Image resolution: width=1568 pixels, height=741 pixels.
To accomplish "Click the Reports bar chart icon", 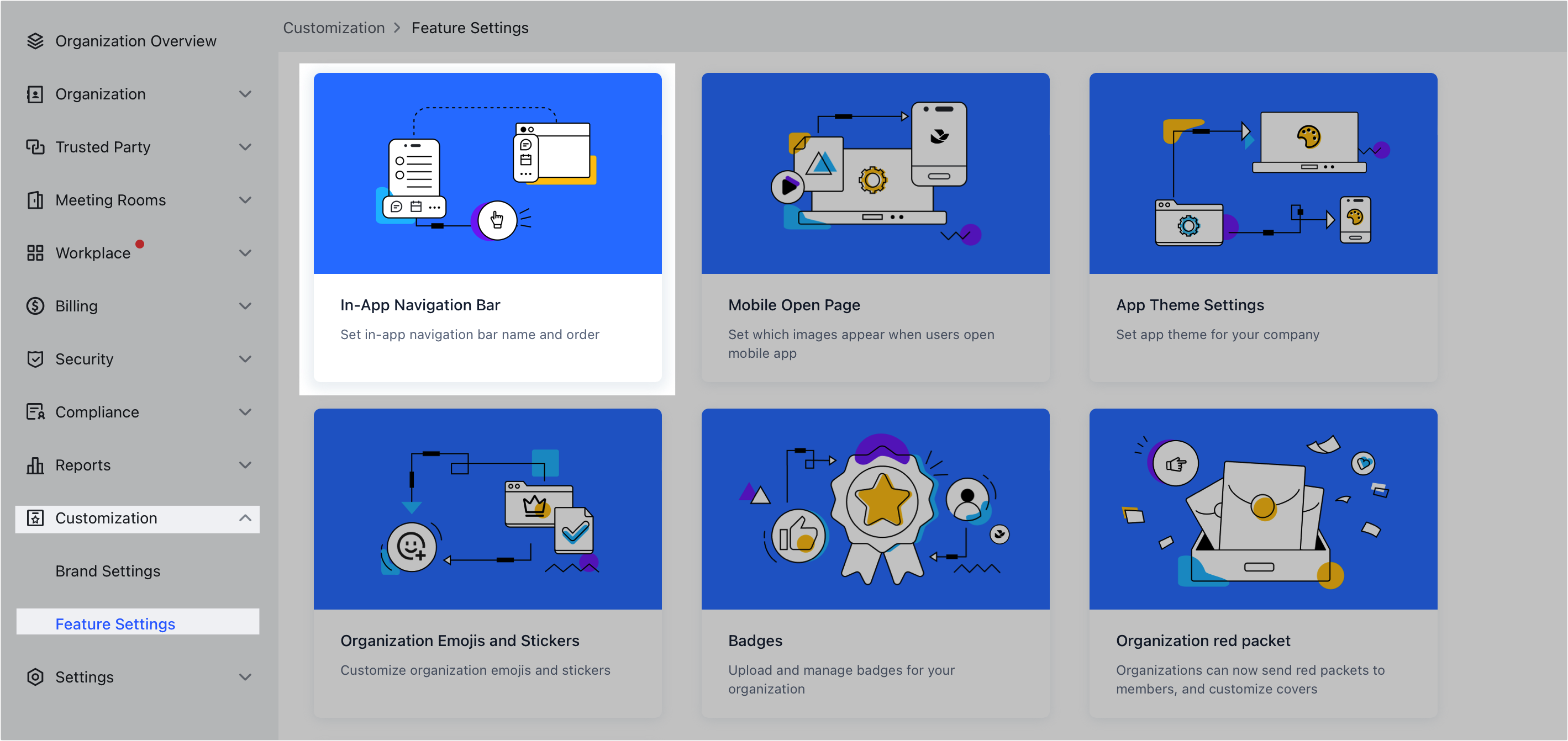I will (x=35, y=464).
